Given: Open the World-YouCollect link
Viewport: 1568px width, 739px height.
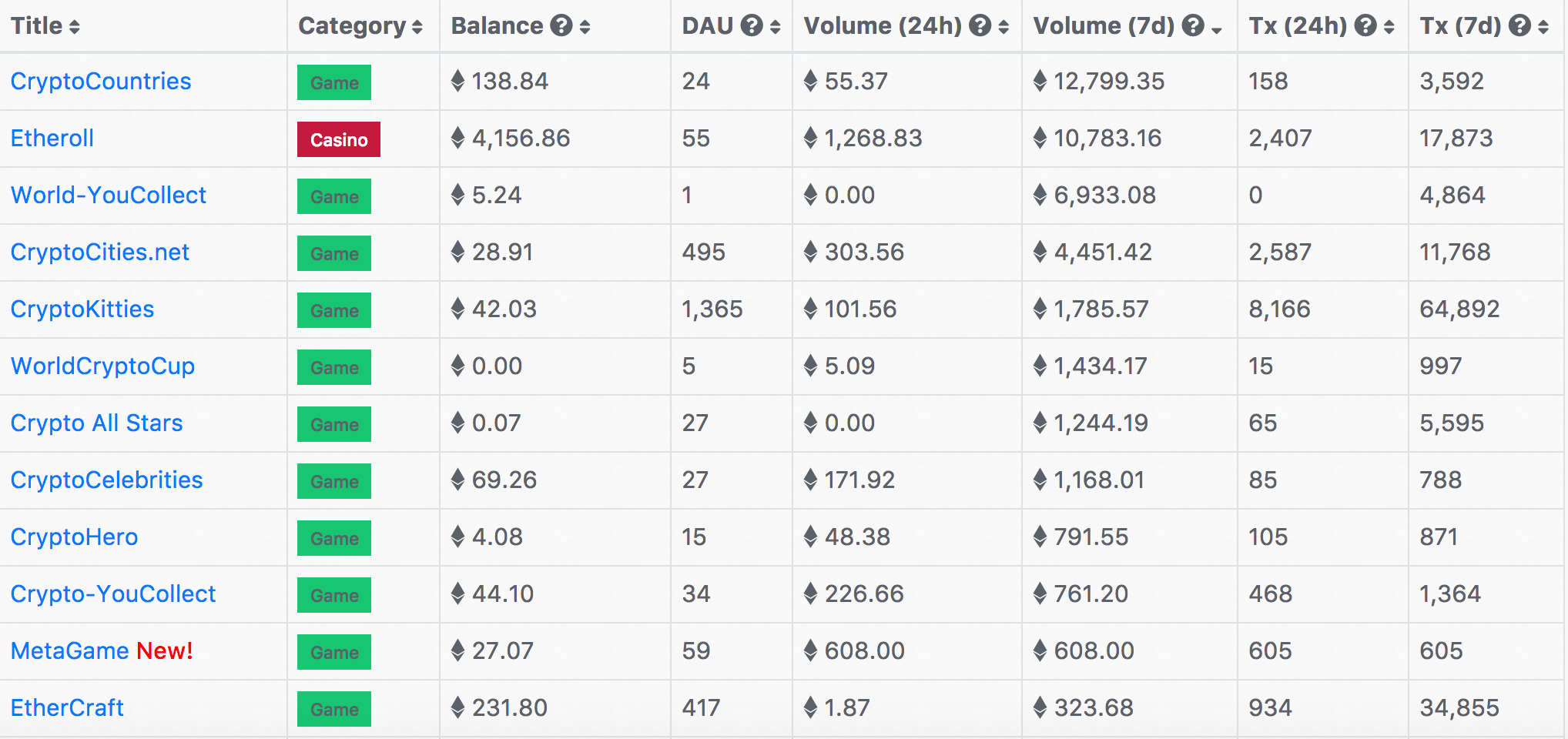Looking at the screenshot, I should pyautogui.click(x=109, y=195).
